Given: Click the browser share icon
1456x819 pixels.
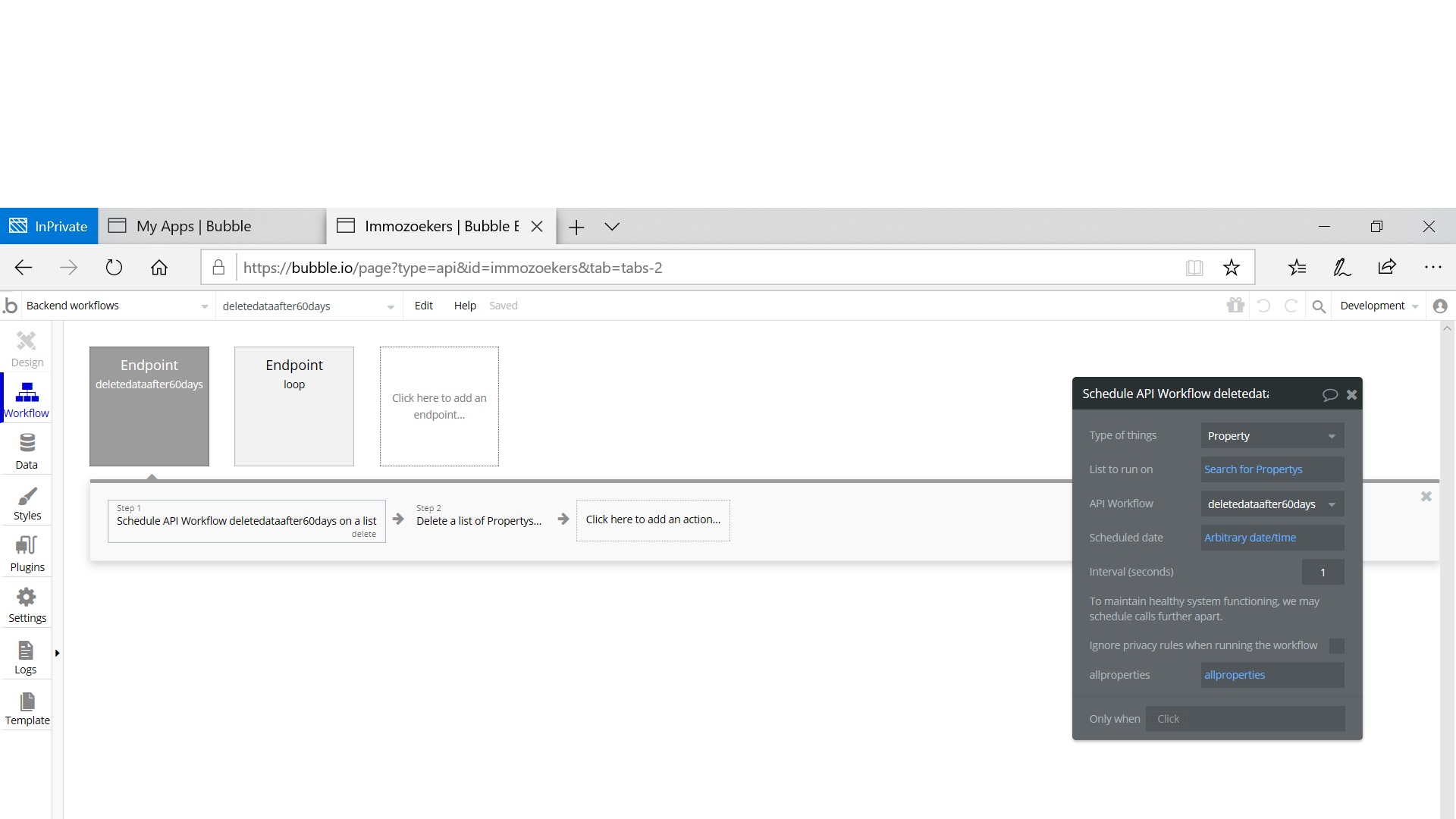Looking at the screenshot, I should [1387, 266].
